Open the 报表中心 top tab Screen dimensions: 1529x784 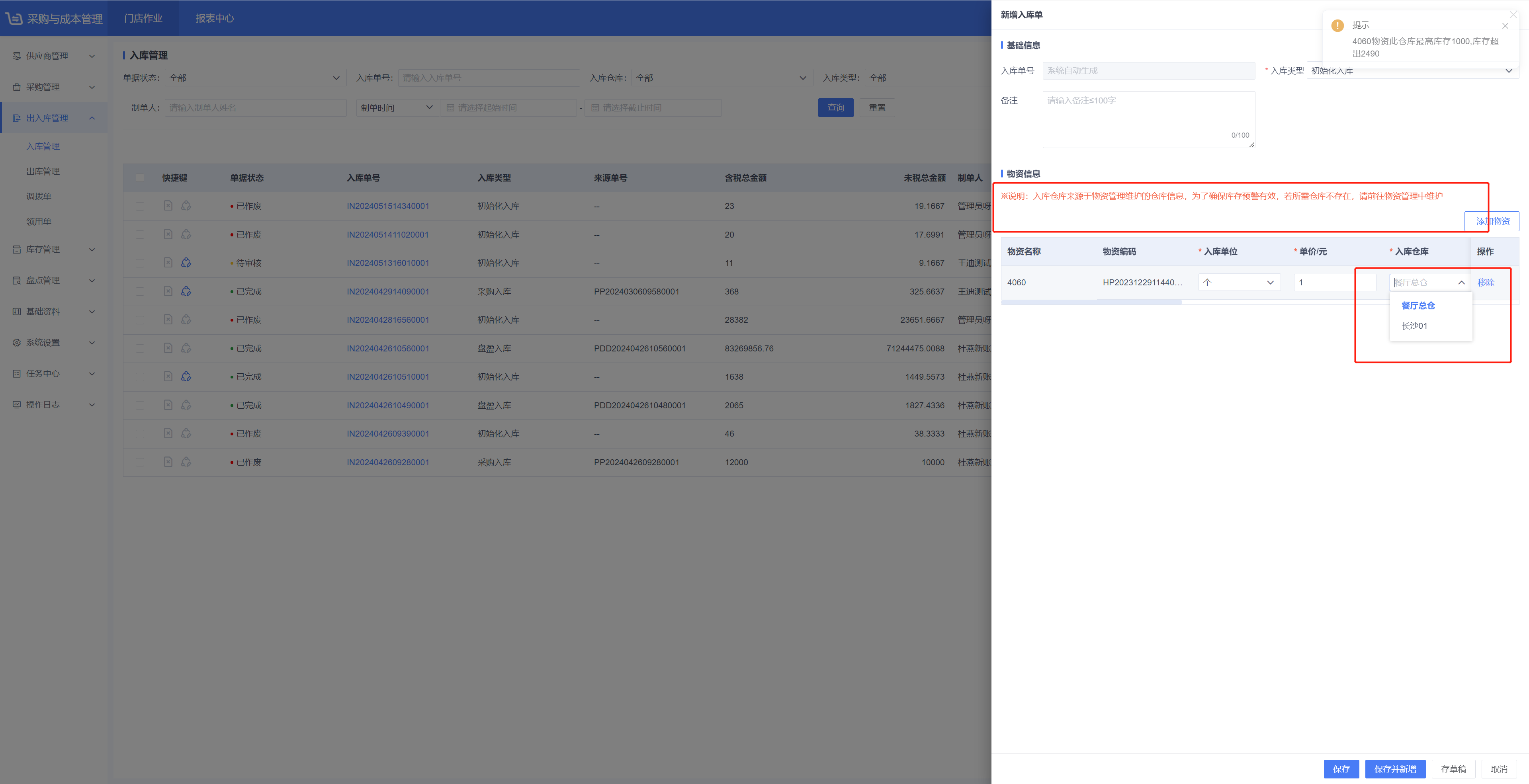pos(214,18)
